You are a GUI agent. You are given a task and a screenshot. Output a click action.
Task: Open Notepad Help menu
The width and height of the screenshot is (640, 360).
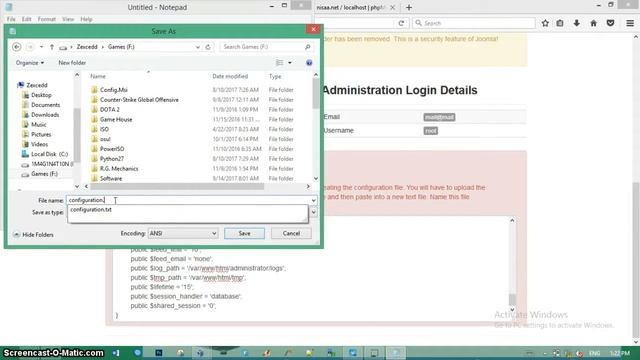pyautogui.click(x=86, y=19)
